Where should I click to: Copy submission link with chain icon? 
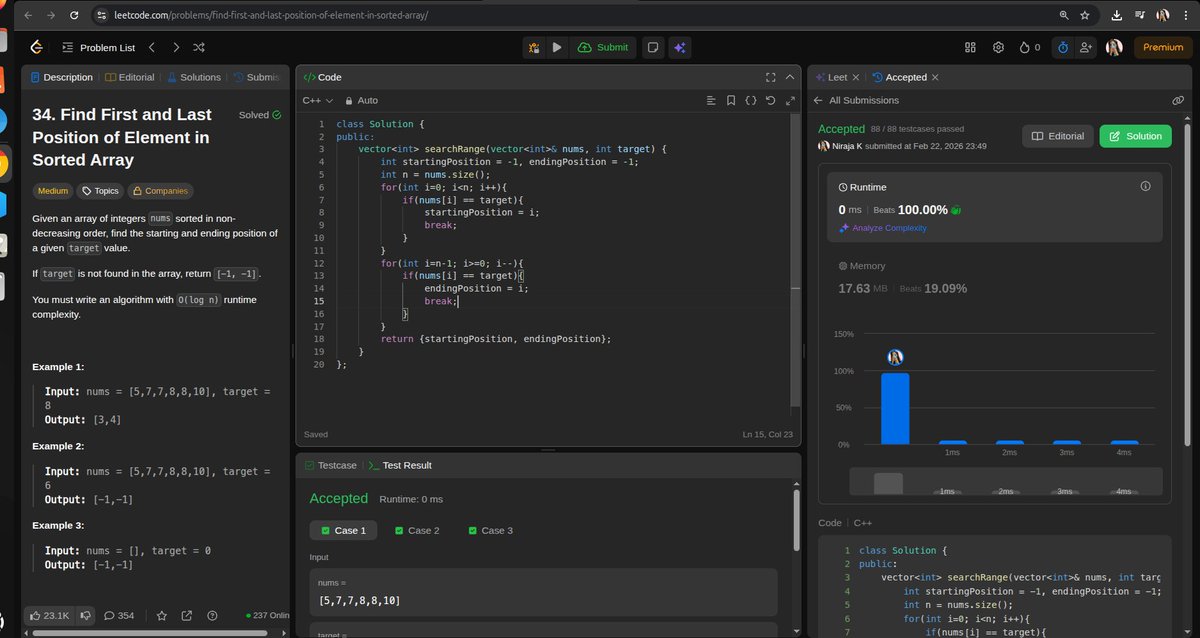[x=1178, y=100]
